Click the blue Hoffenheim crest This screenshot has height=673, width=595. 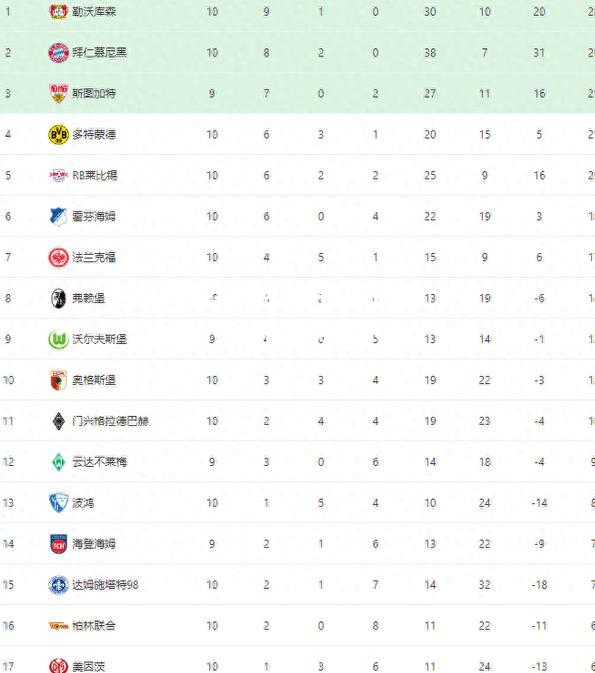coord(58,216)
